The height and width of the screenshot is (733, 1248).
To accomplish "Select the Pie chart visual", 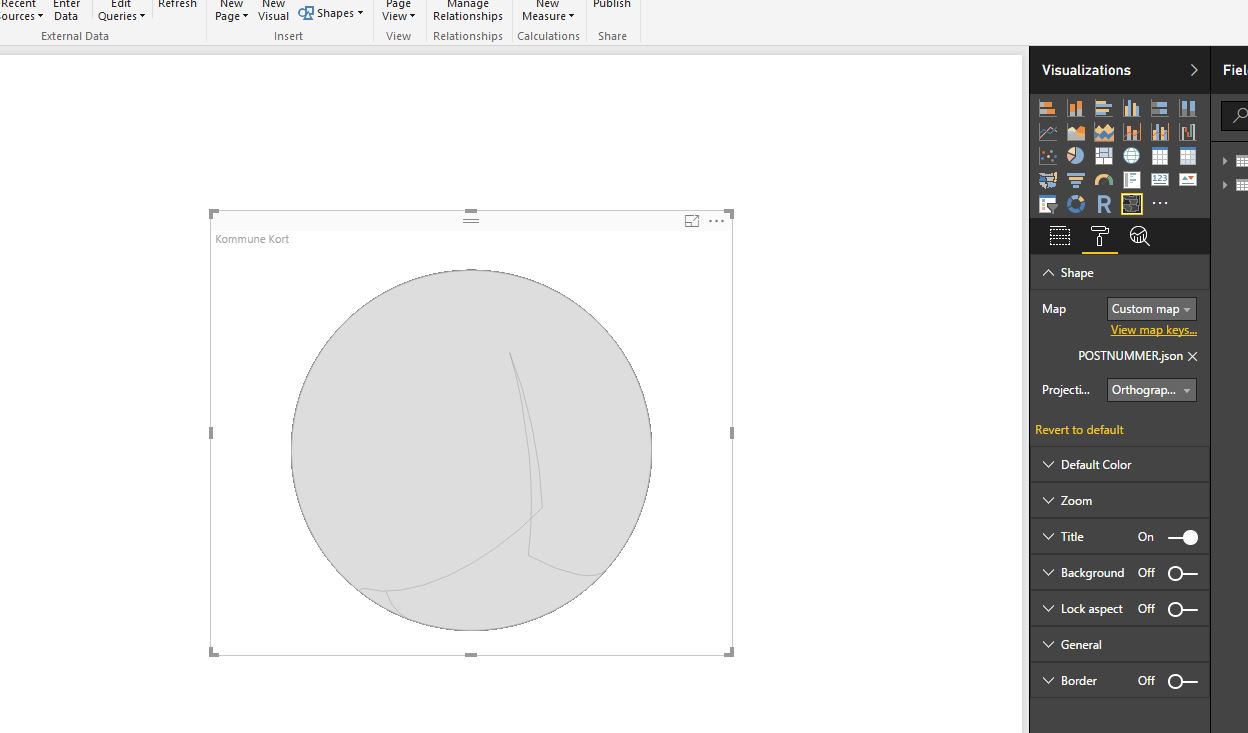I will pos(1075,156).
